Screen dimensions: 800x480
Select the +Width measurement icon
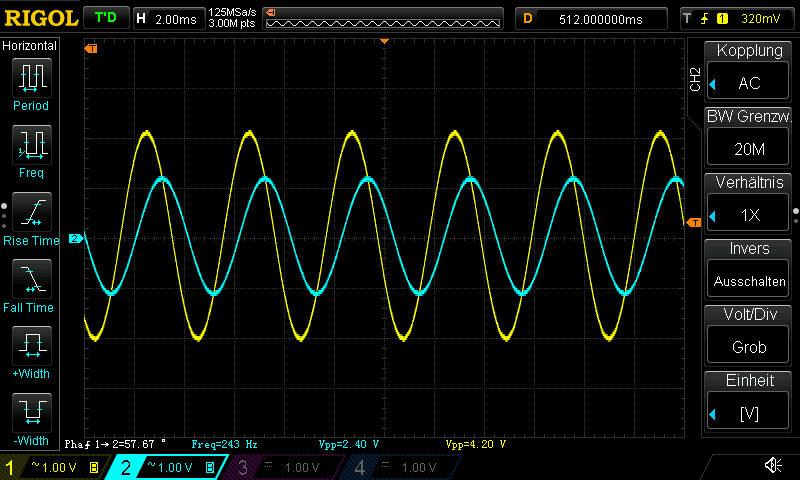coord(31,348)
